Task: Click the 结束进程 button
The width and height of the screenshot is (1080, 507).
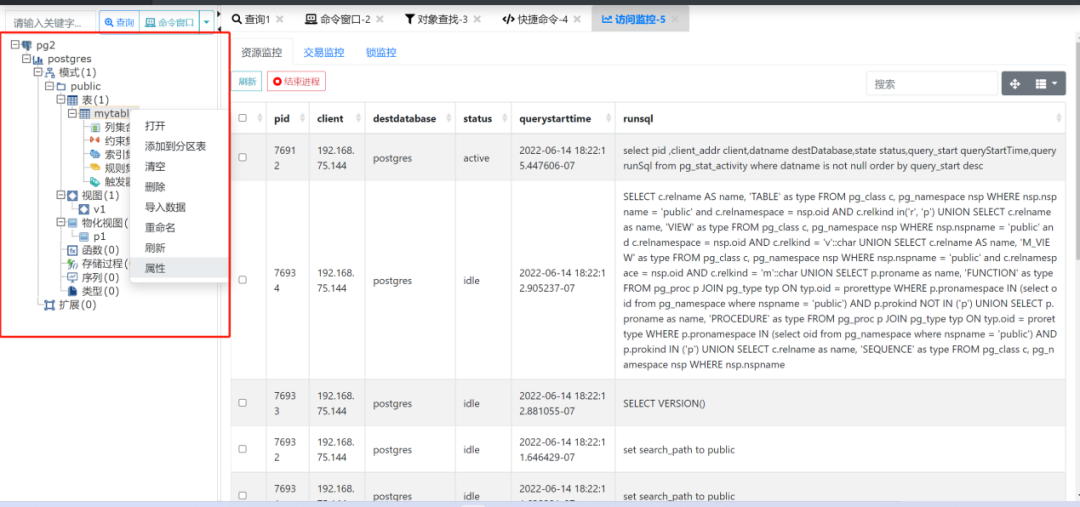Action: [x=296, y=81]
